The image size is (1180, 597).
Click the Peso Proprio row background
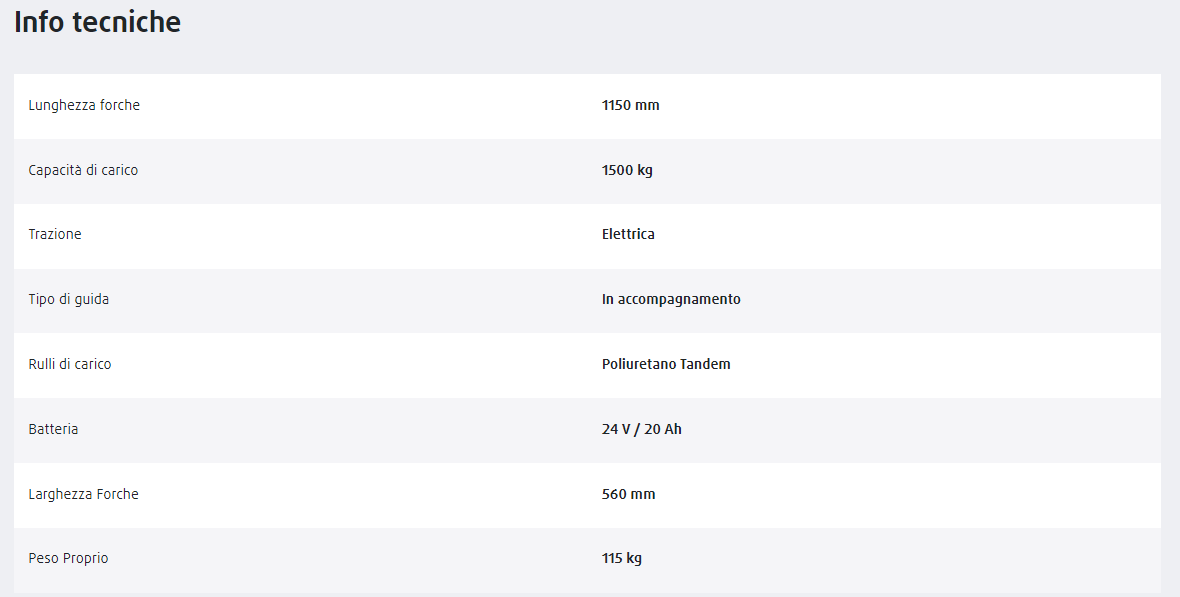point(587,560)
